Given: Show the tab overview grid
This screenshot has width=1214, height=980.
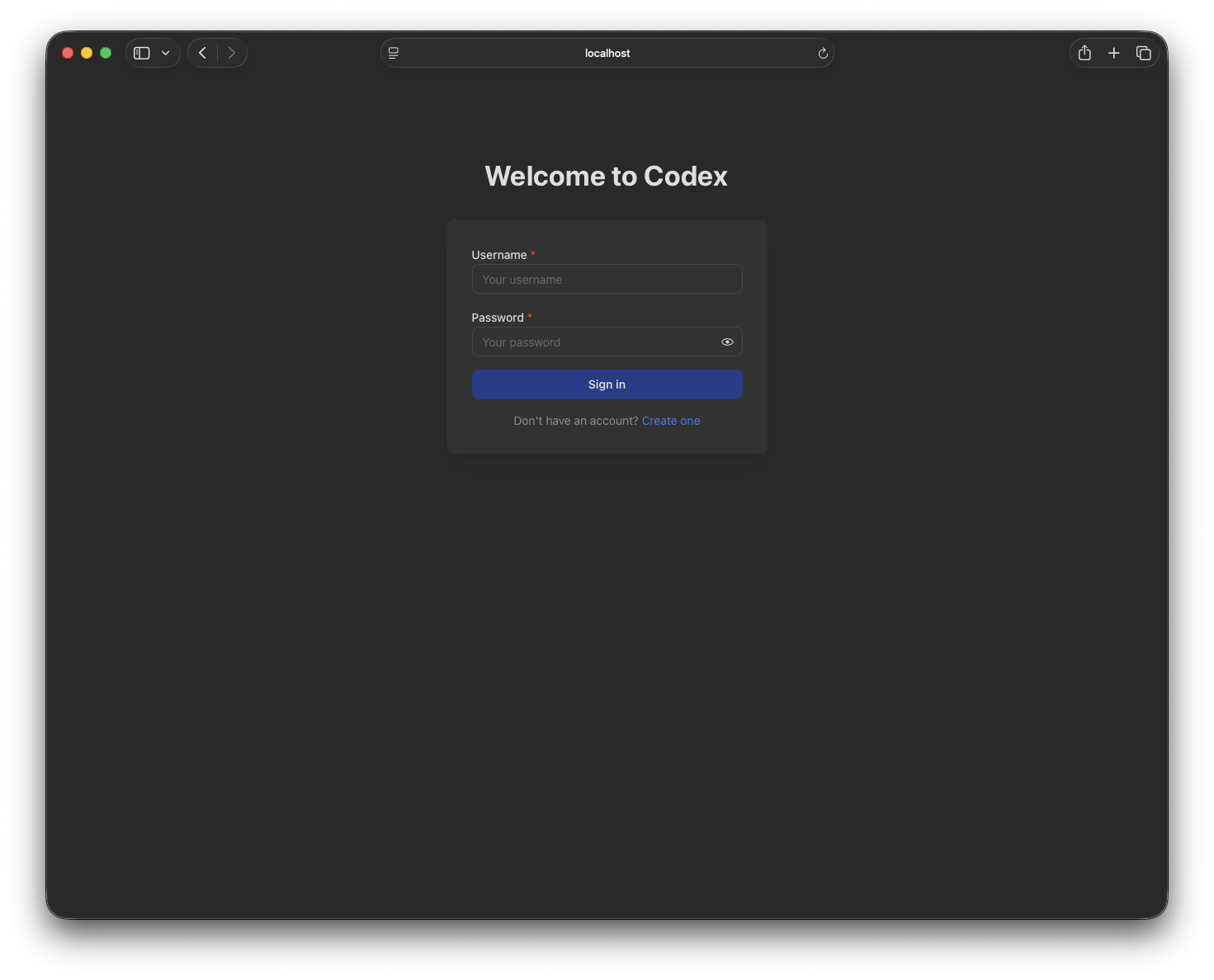Looking at the screenshot, I should pyautogui.click(x=1144, y=52).
